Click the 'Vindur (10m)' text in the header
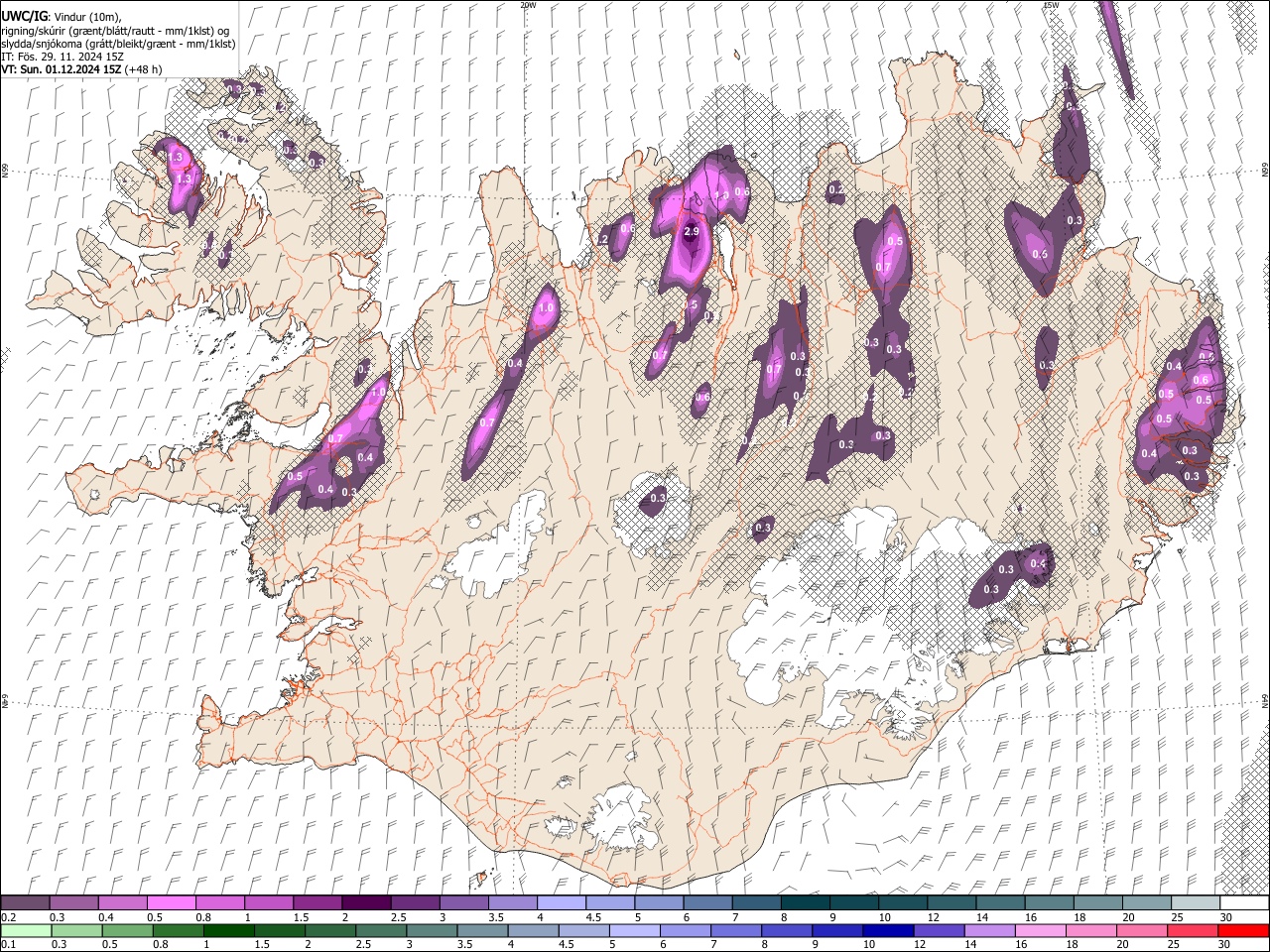The image size is (1270, 952). (87, 17)
